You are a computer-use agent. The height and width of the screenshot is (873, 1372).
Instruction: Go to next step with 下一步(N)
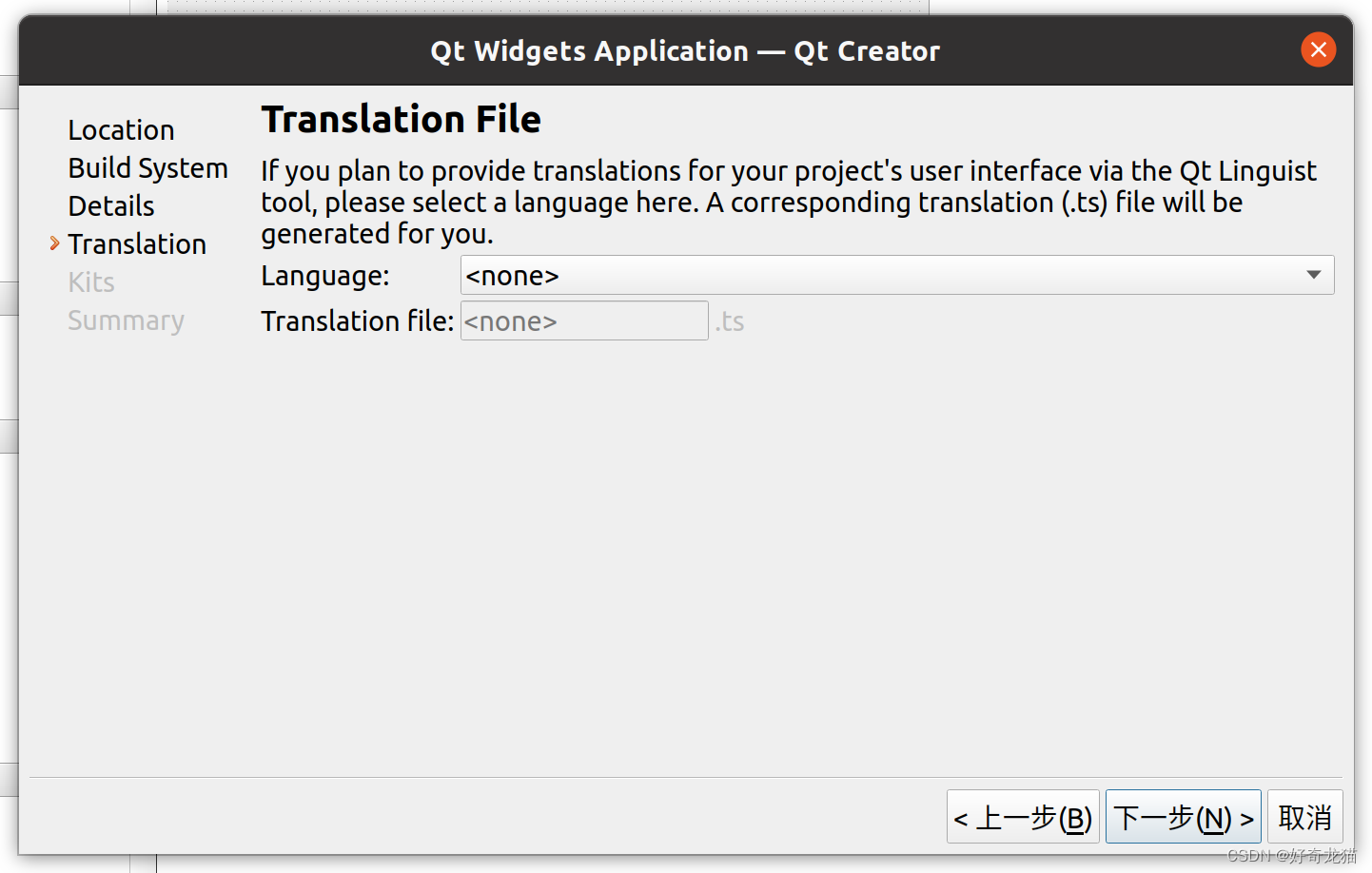click(1183, 817)
